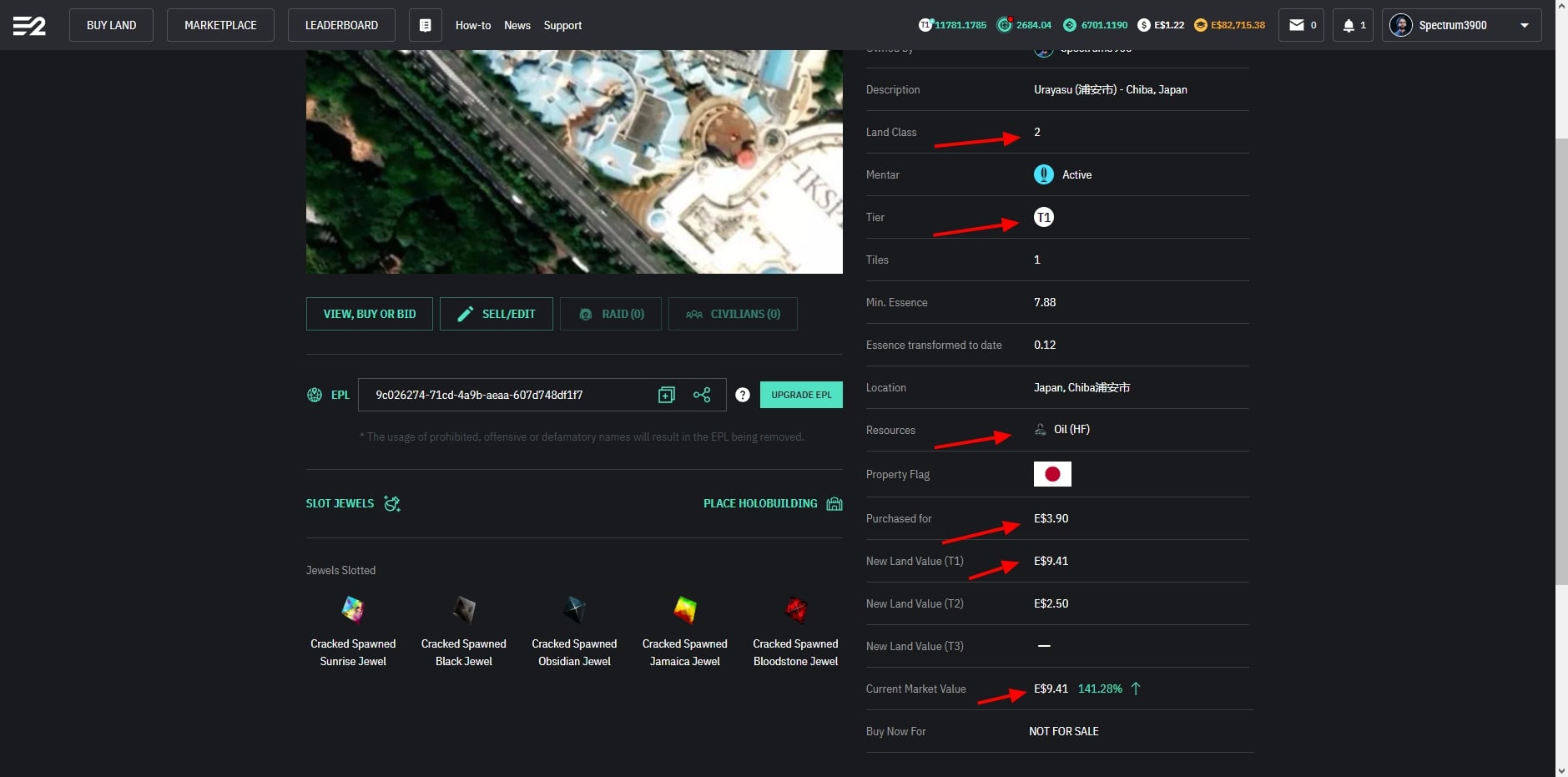This screenshot has width=1568, height=777.
Task: Open the News menu item
Action: [517, 25]
